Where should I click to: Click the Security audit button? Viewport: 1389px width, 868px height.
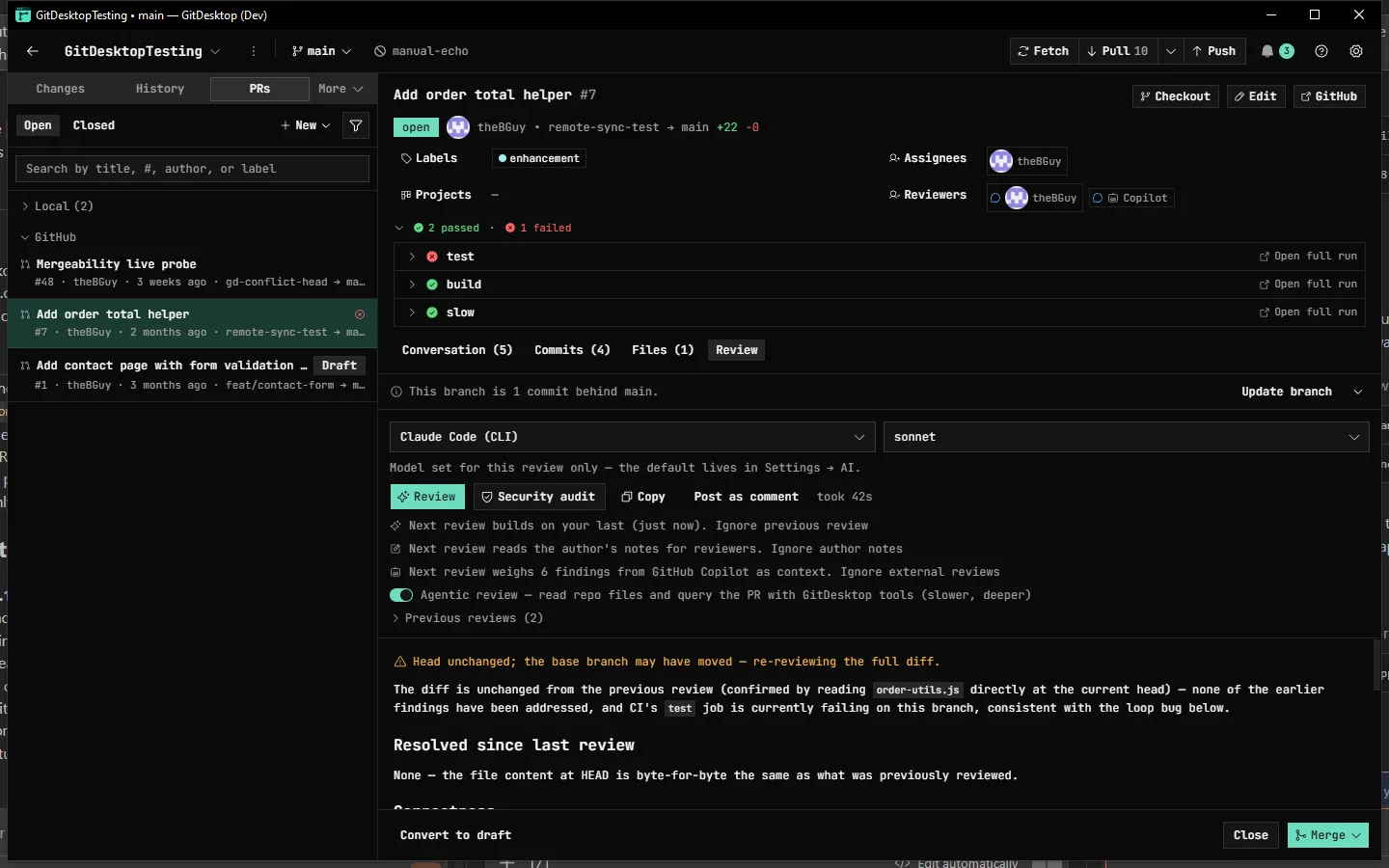[x=539, y=497]
